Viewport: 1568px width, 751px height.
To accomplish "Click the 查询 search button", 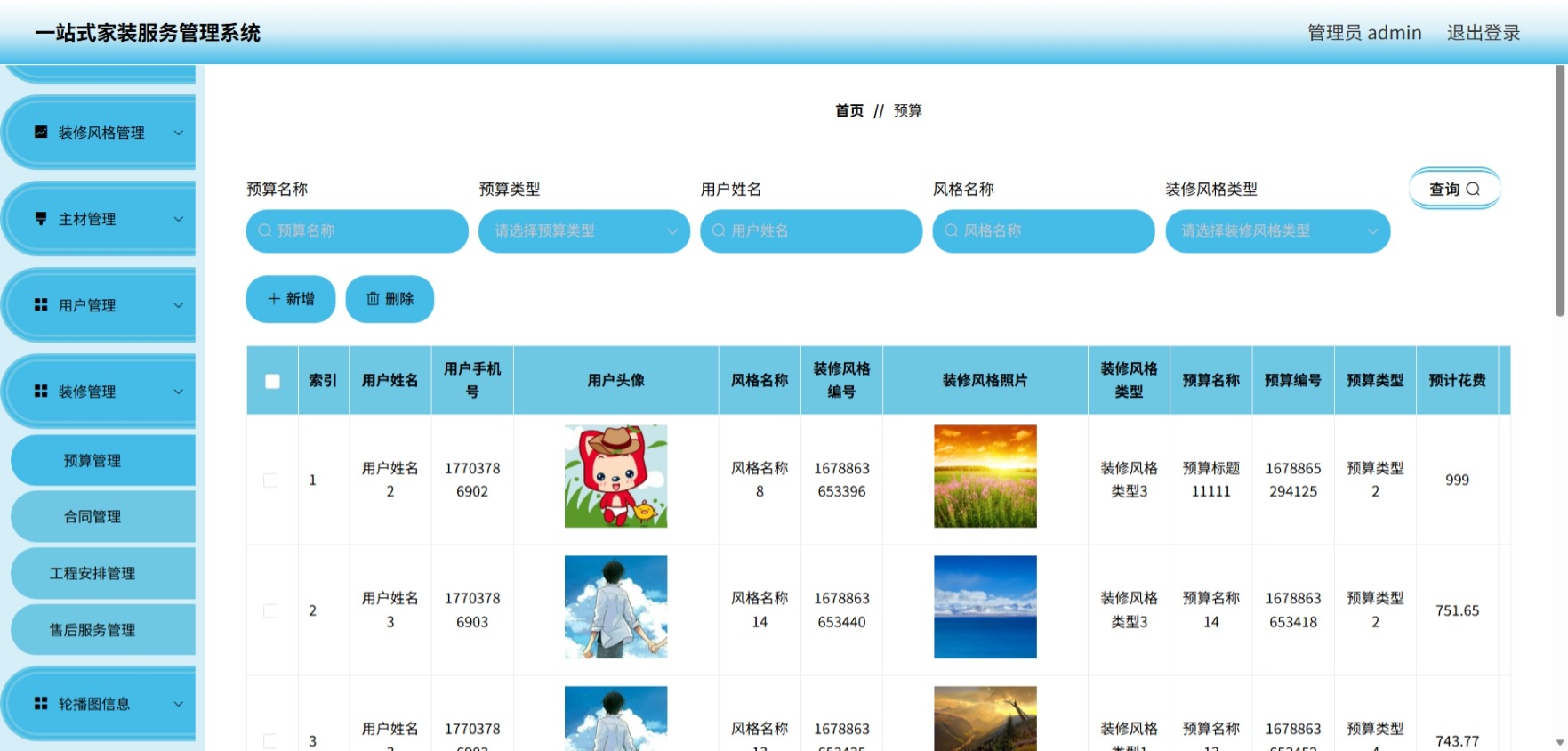I will pos(1454,189).
